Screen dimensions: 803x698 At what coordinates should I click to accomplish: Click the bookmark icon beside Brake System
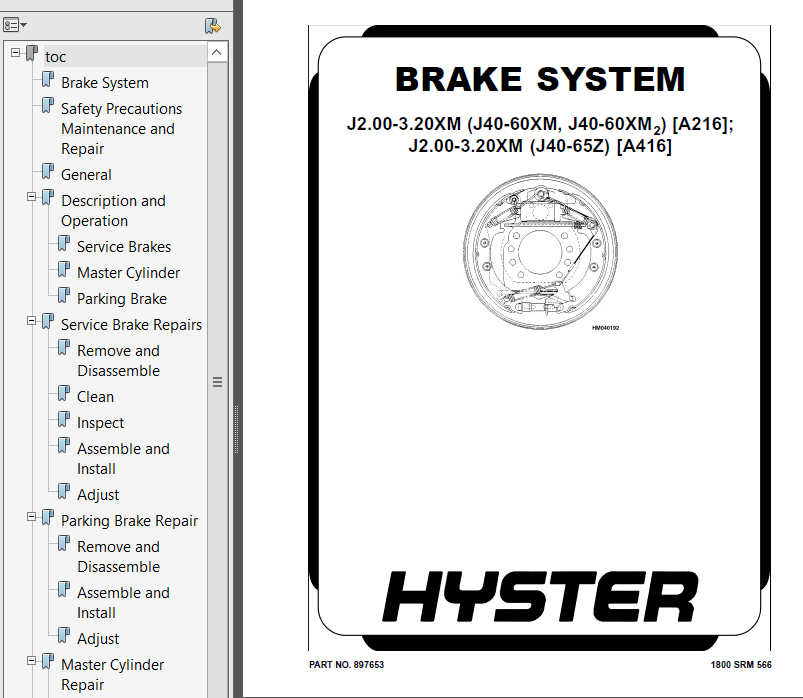(48, 79)
